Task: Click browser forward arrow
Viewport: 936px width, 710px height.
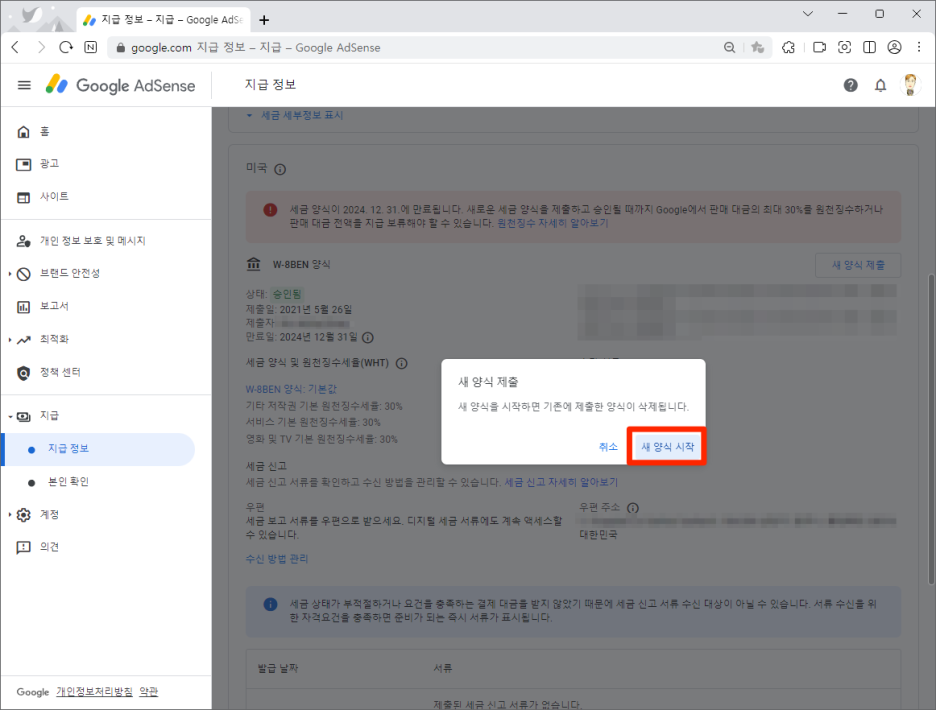Action: [41, 47]
